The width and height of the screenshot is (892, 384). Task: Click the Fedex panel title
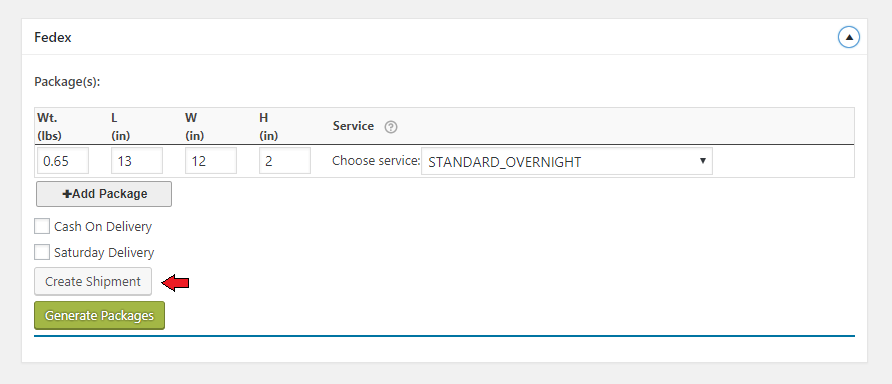[53, 38]
